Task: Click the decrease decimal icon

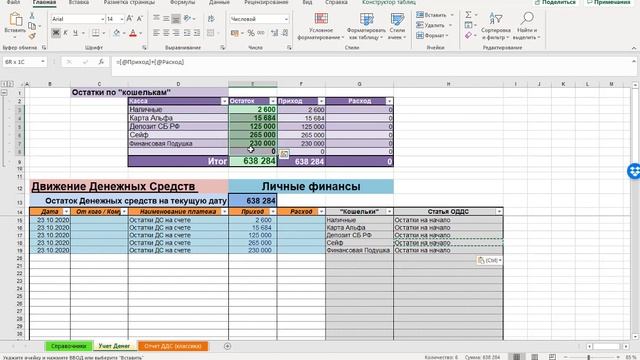Action: click(x=285, y=33)
